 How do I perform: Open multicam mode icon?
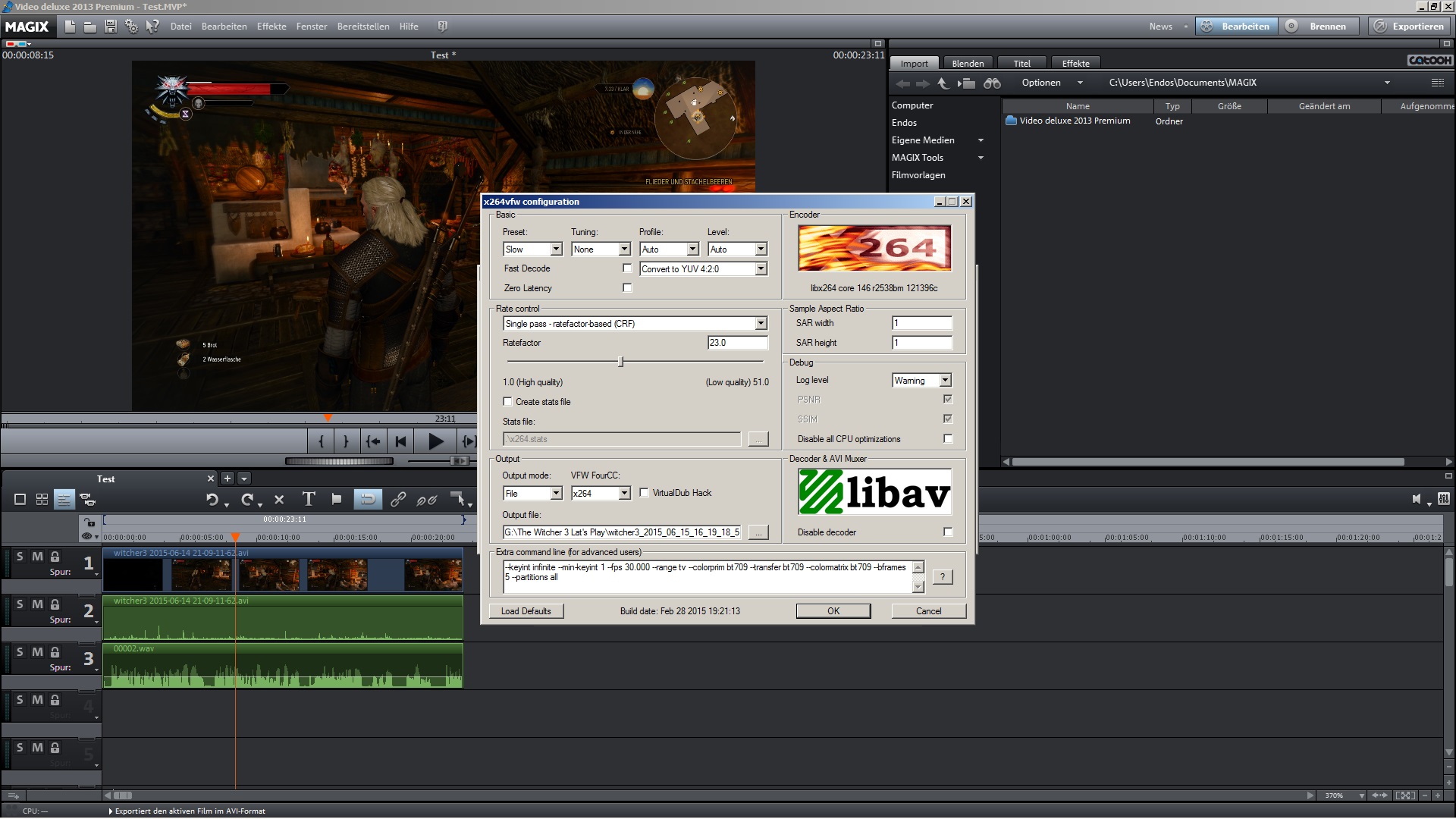pyautogui.click(x=87, y=499)
